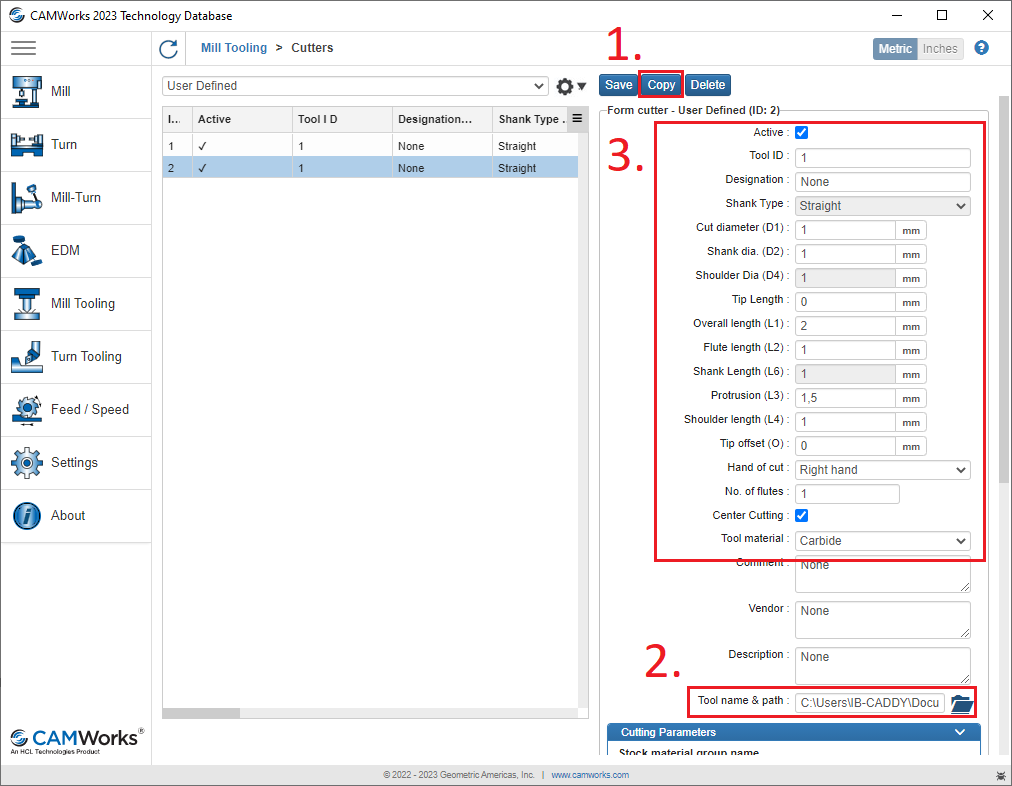The width and height of the screenshot is (1012, 786).
Task: Open the Mill section icon
Action: (x=26, y=92)
